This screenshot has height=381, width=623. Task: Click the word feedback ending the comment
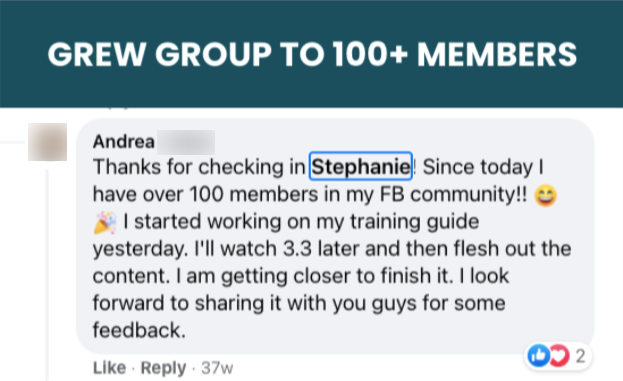coord(139,330)
